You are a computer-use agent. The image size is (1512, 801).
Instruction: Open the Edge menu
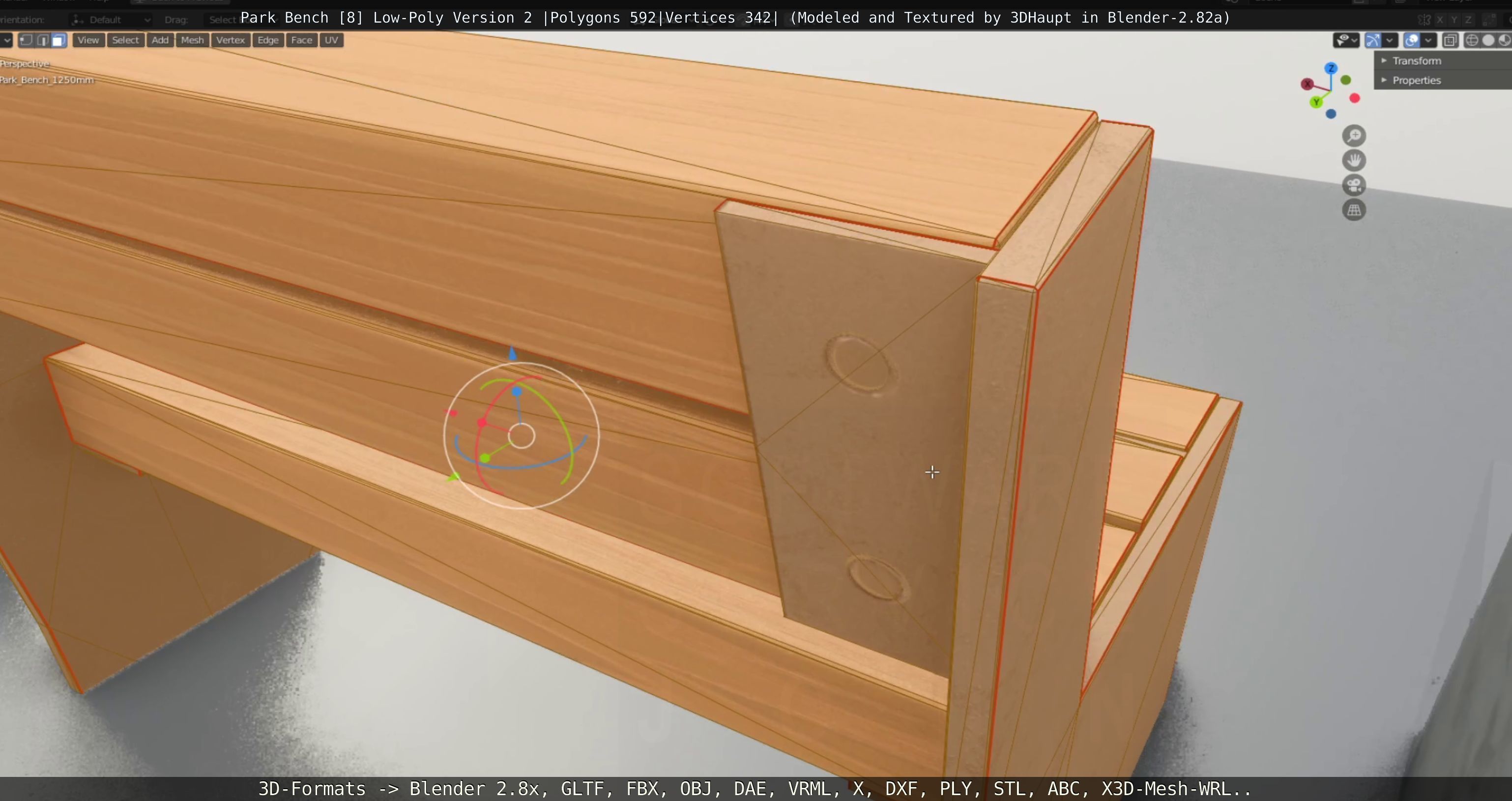(268, 40)
